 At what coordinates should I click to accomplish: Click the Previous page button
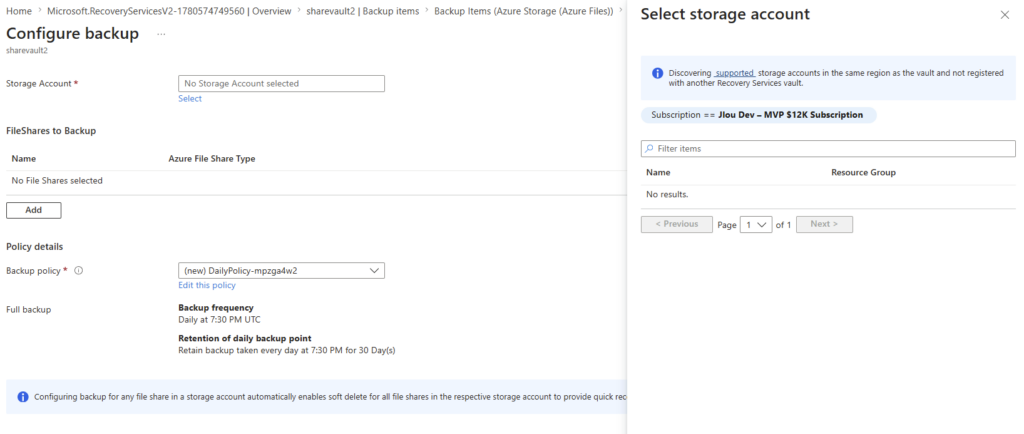pos(677,225)
